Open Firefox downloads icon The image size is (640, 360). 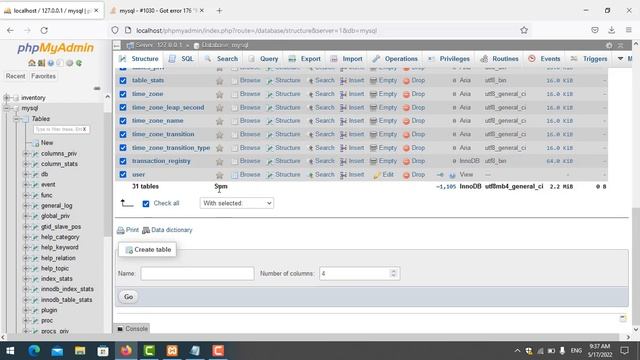611,30
